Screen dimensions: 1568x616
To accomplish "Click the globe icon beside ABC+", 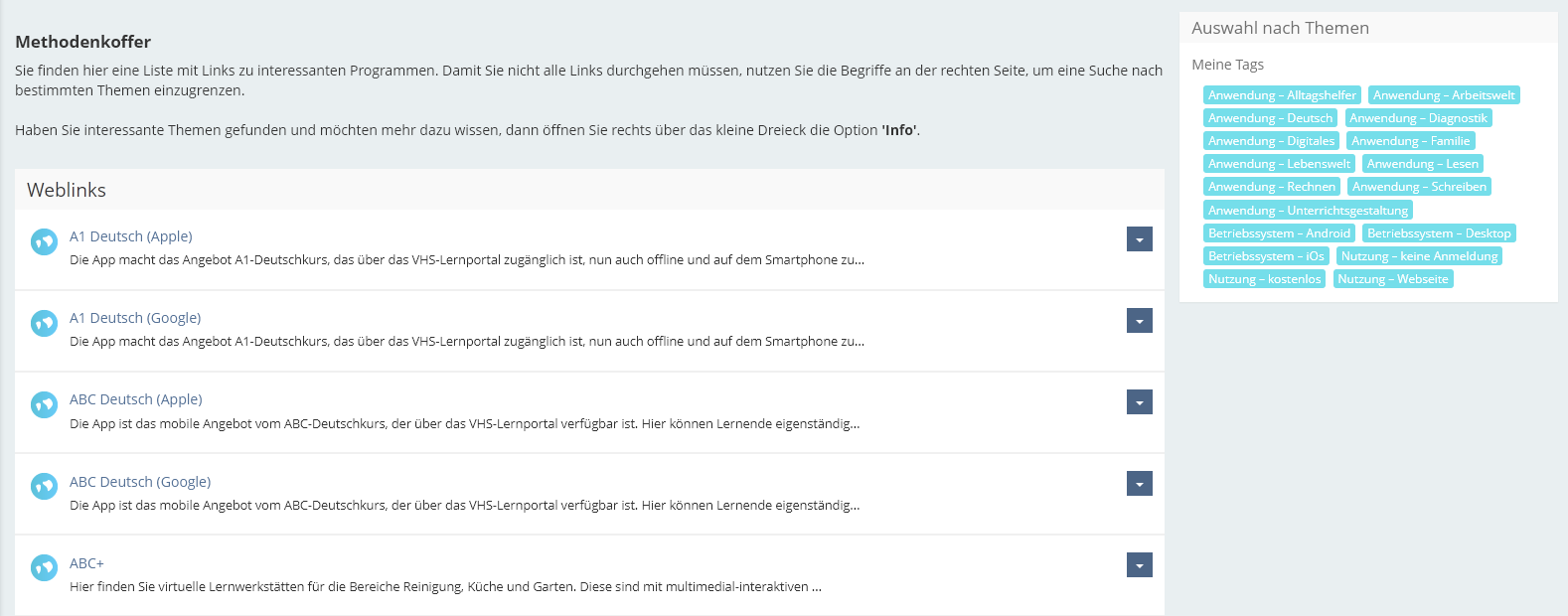I will (x=44, y=567).
